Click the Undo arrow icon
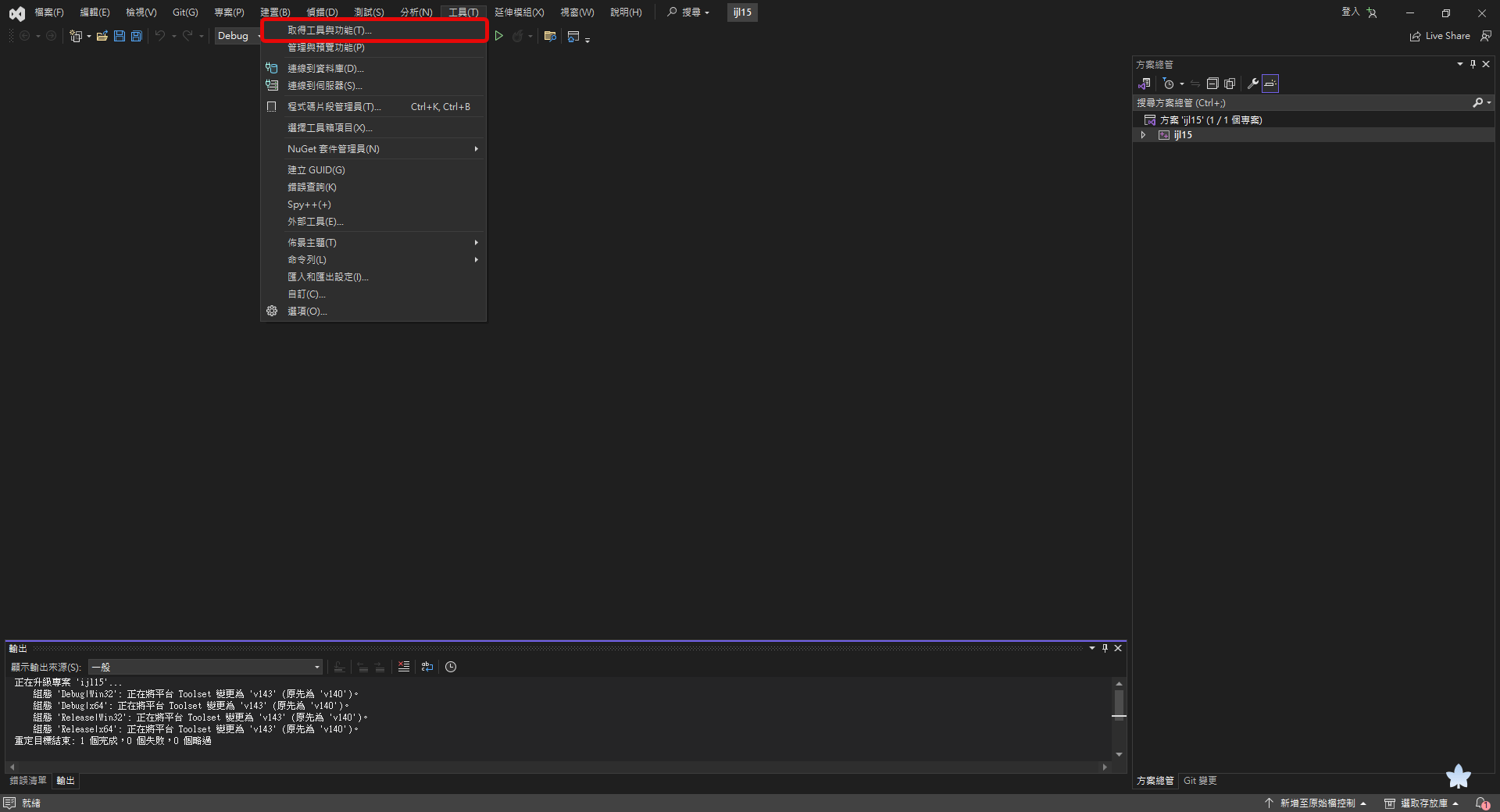The width and height of the screenshot is (1500, 812). [160, 36]
